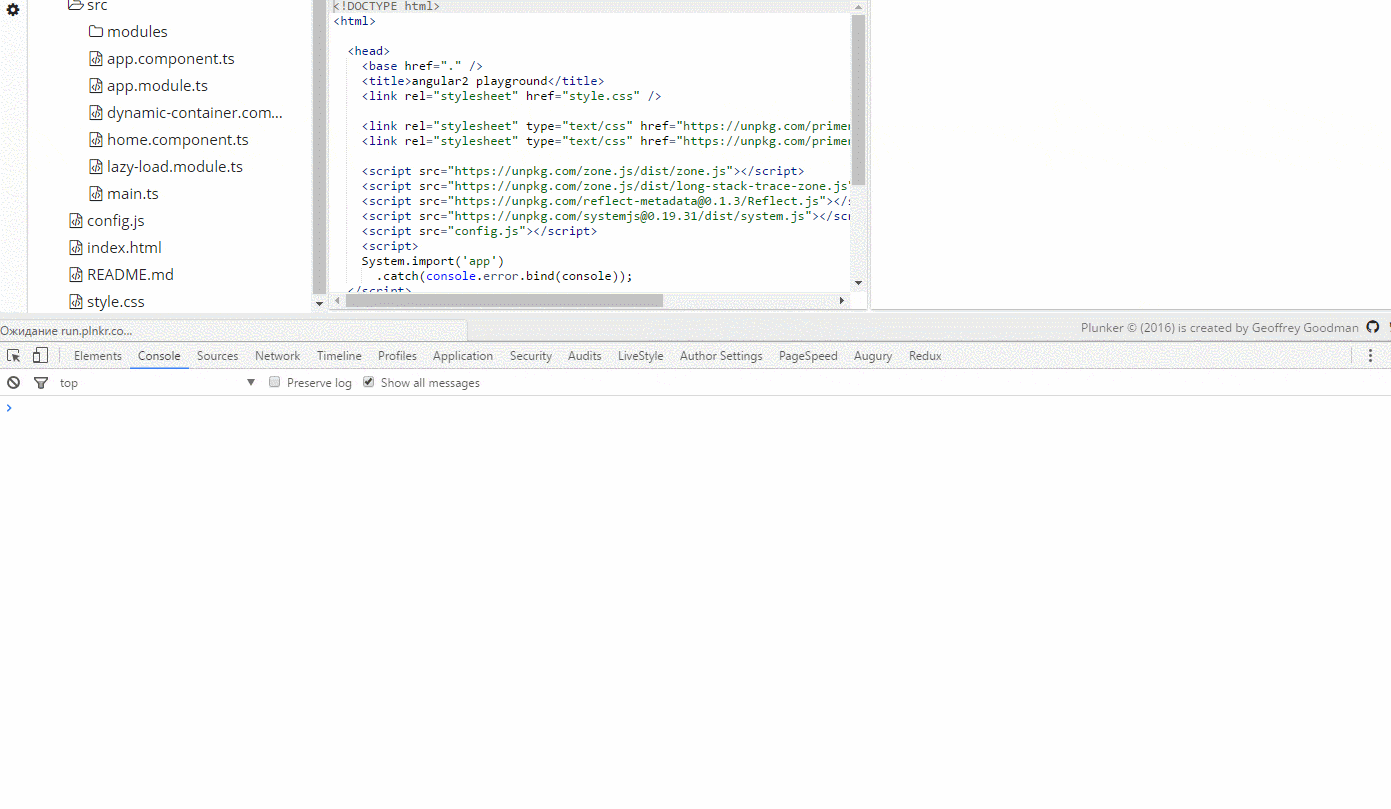Open the DevTools three-dot customize menu
This screenshot has width=1391, height=809.
tap(1370, 355)
